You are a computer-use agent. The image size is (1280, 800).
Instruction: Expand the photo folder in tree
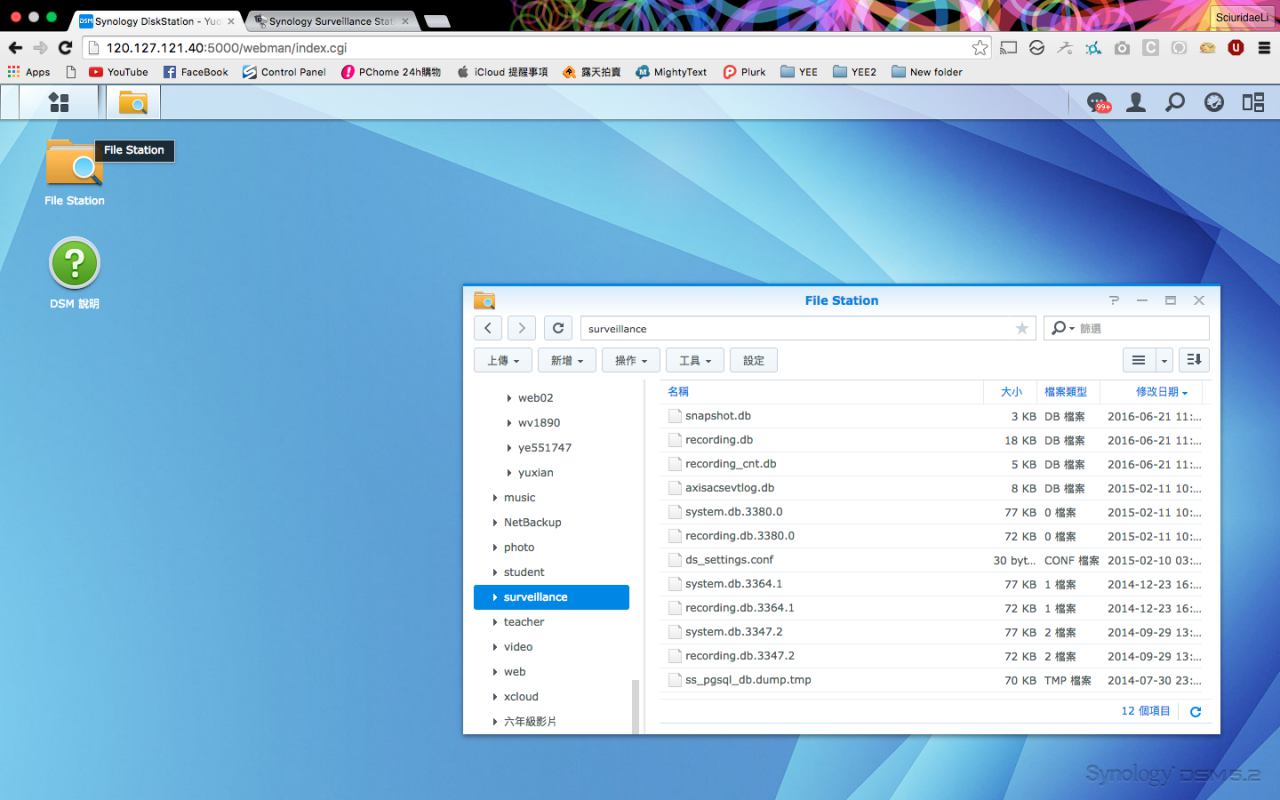pos(495,547)
